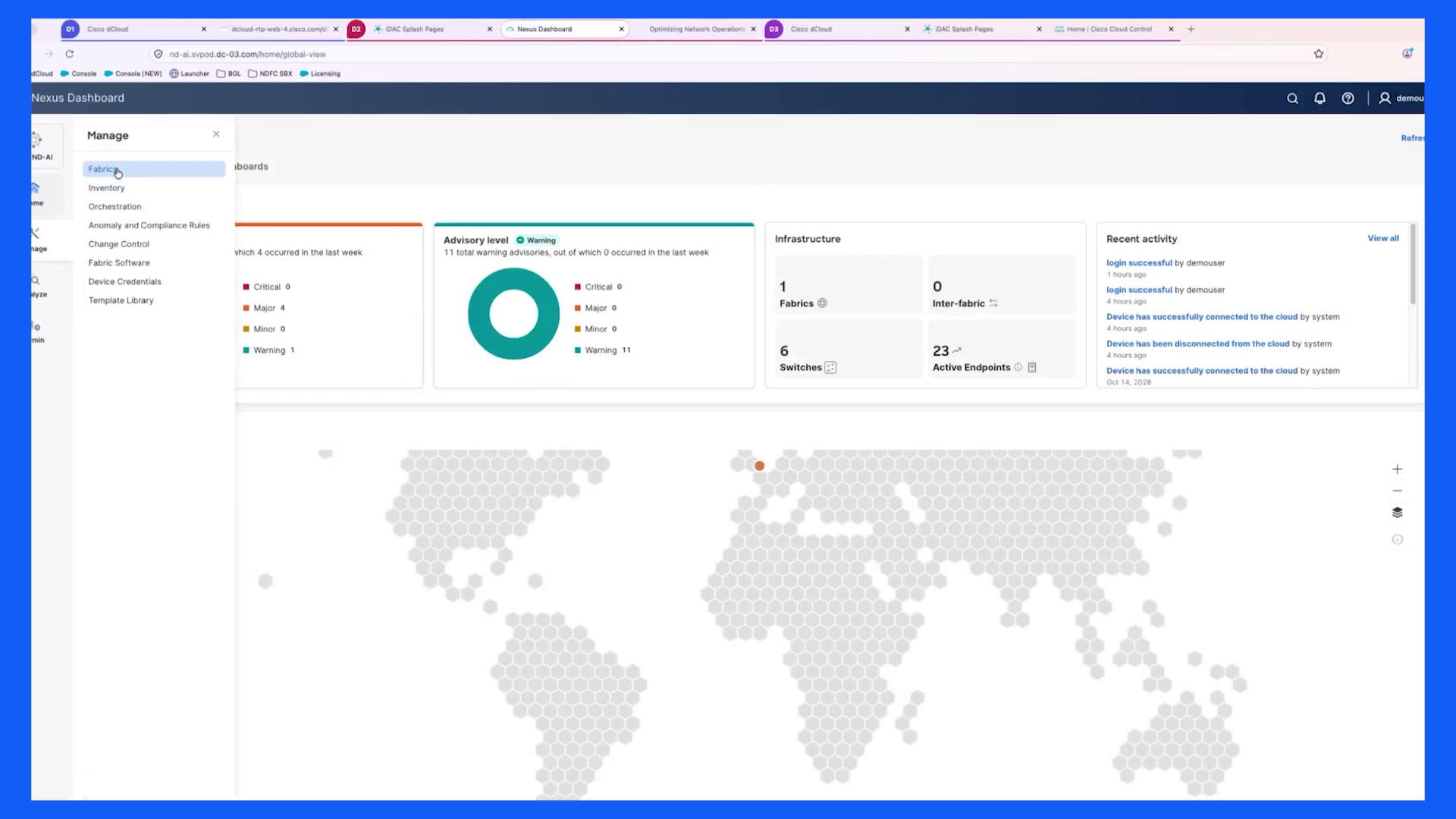
Task: Click the Recent activity scrollbar
Action: click(x=1412, y=265)
